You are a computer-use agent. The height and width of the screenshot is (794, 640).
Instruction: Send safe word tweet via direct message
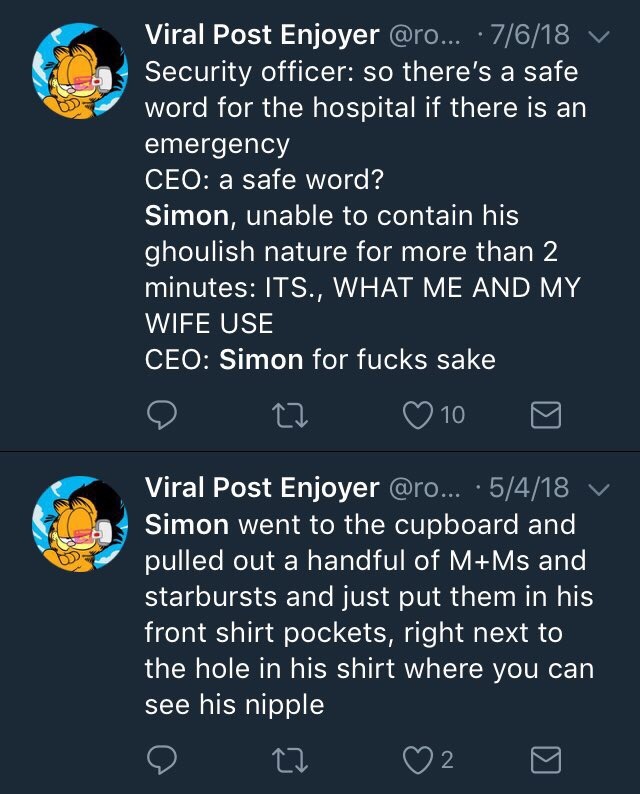[545, 414]
